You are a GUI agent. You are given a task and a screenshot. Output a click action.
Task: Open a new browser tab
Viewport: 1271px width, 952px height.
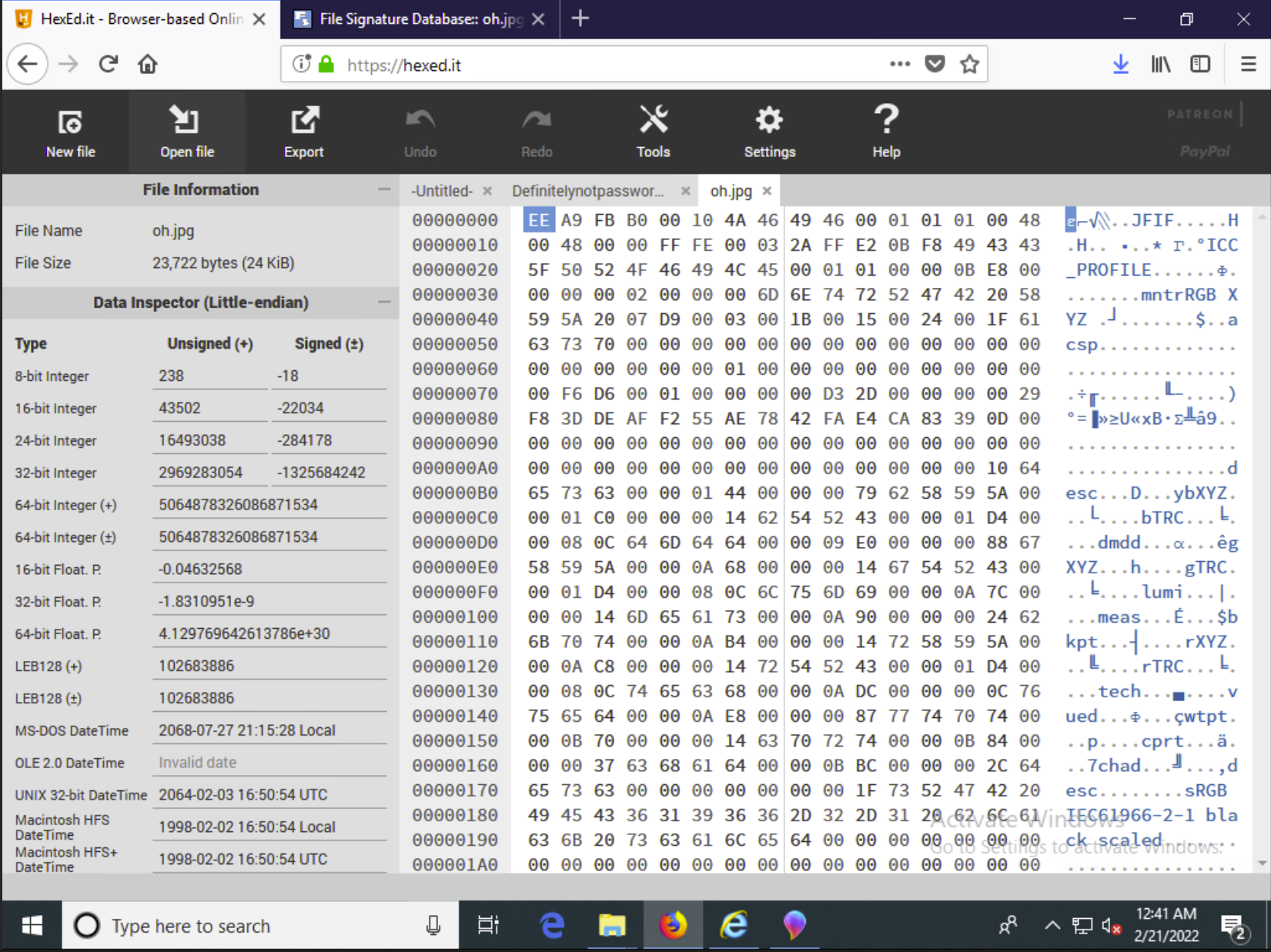click(x=580, y=18)
